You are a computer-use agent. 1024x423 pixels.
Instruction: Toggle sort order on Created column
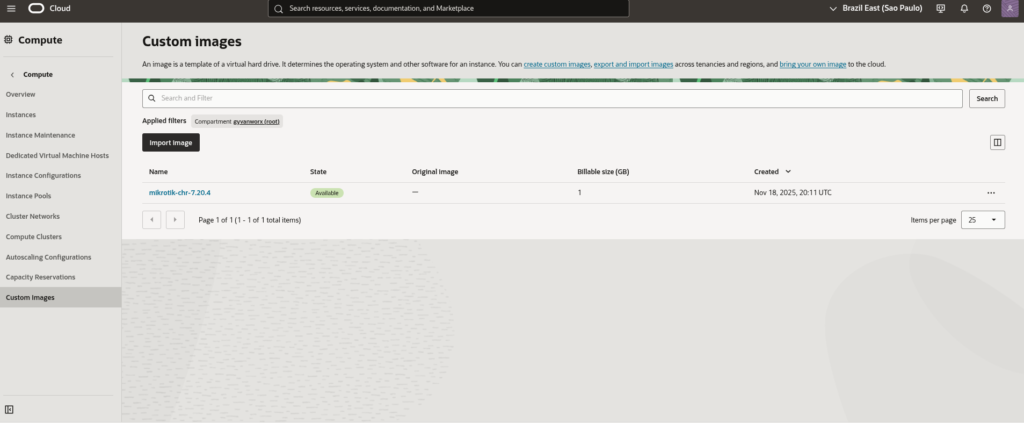tap(788, 172)
